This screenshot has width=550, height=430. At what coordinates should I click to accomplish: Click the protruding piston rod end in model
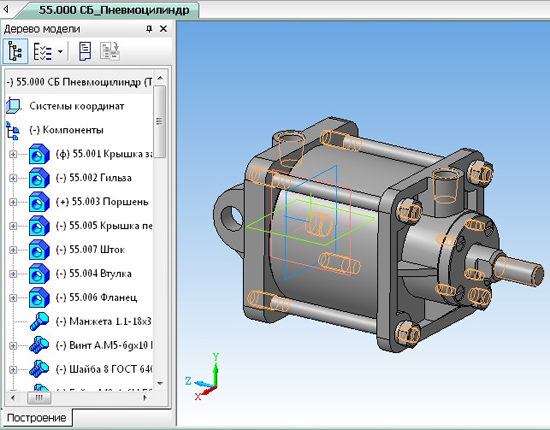click(519, 271)
